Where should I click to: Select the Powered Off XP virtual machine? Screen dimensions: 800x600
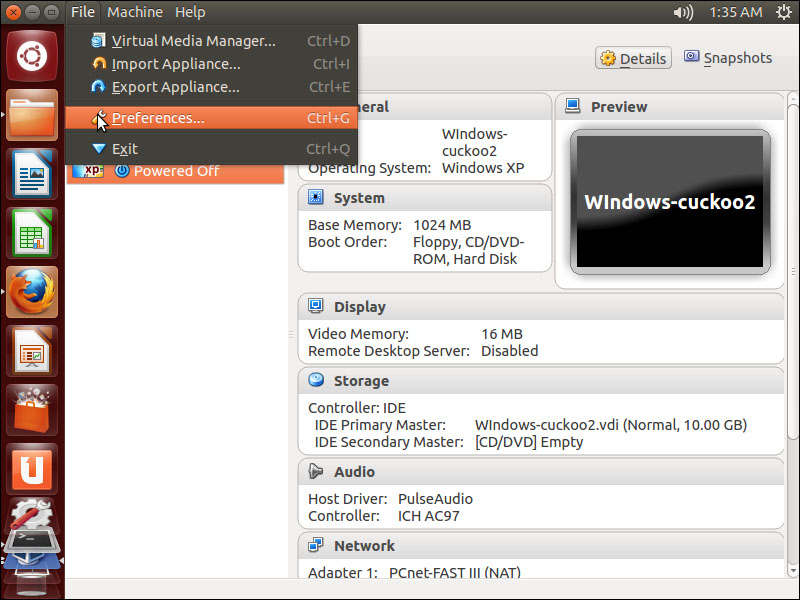(x=175, y=172)
